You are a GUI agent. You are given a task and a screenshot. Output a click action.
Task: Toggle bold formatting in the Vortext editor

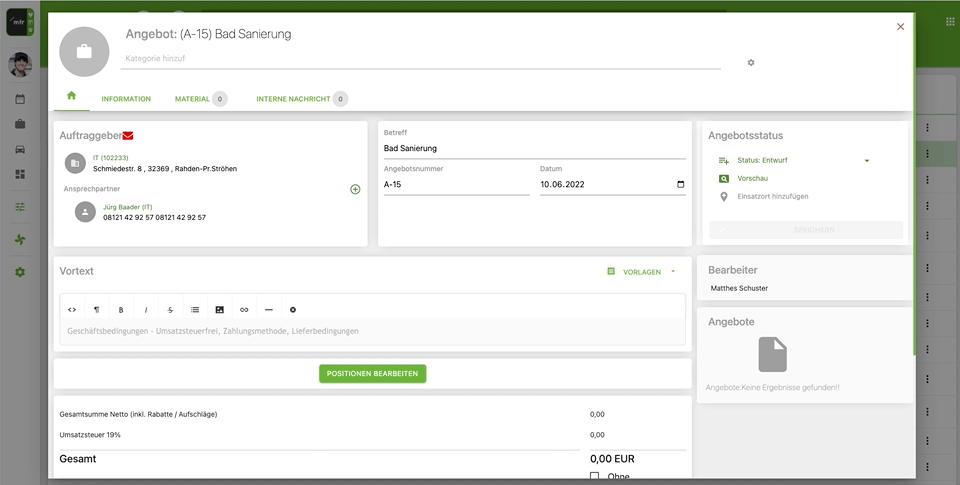121,310
